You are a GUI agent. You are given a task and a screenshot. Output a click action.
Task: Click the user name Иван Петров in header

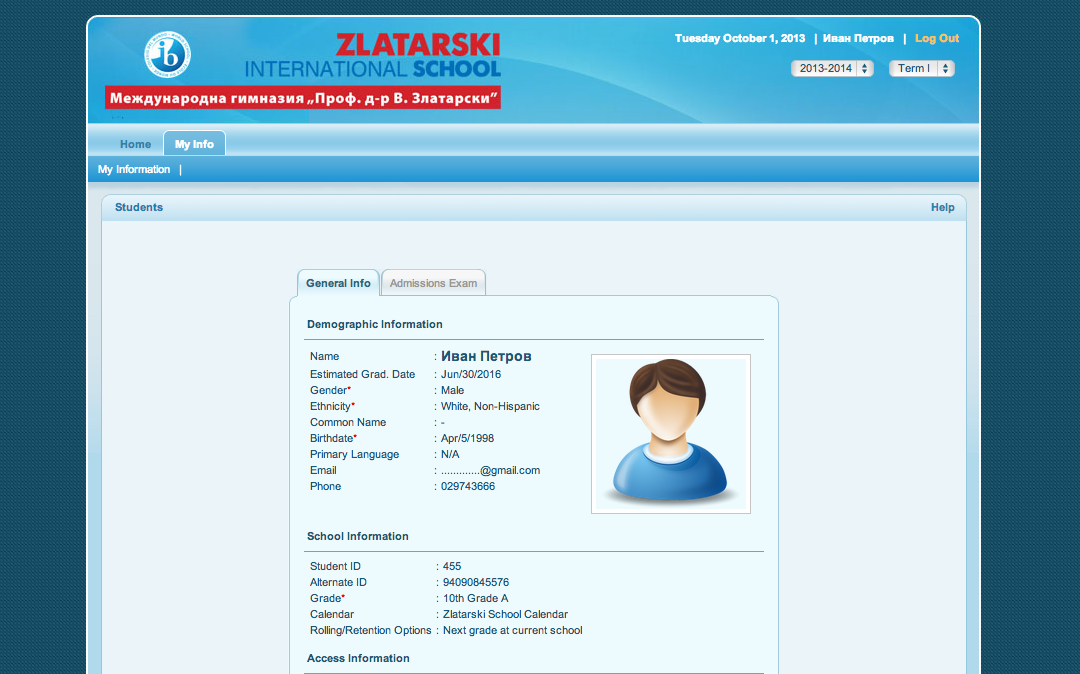858,39
